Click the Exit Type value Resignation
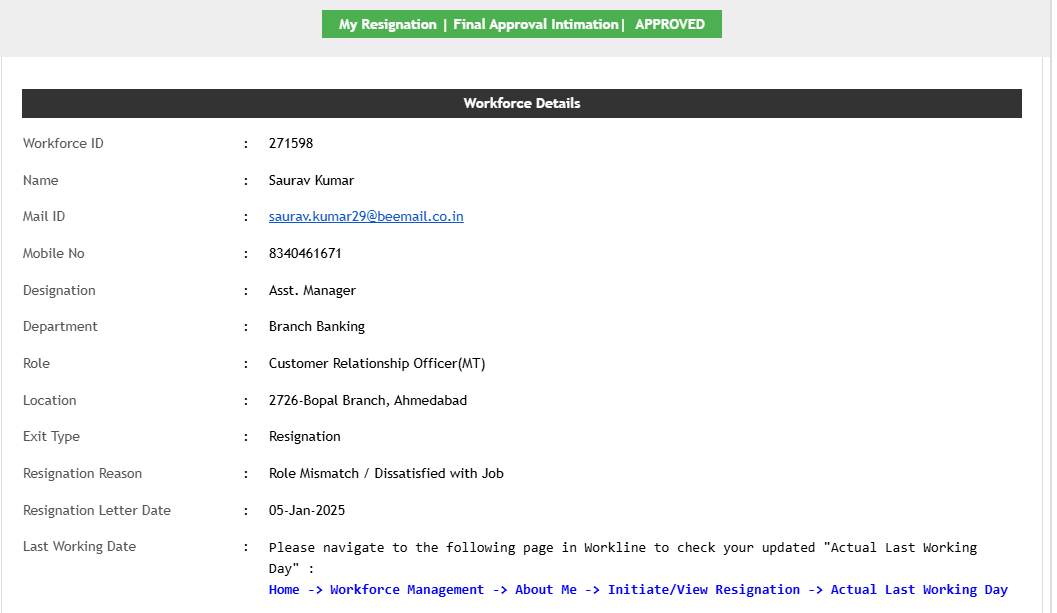 (x=305, y=437)
